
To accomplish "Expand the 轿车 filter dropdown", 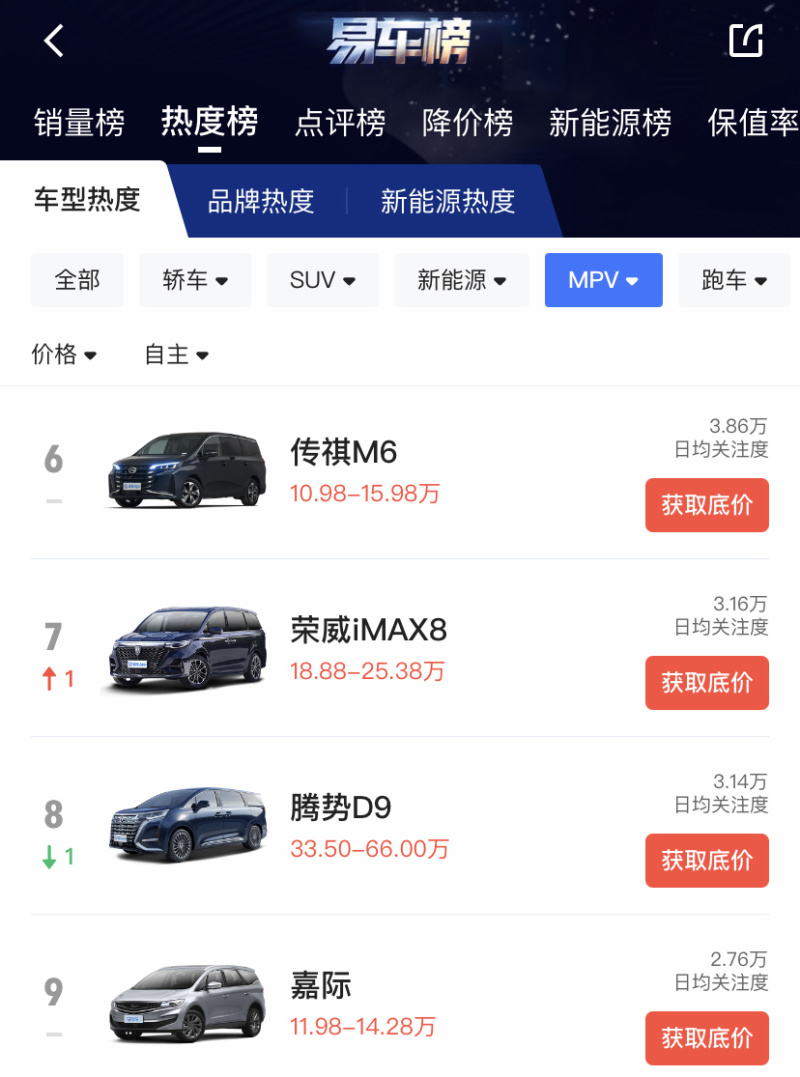I will point(195,280).
